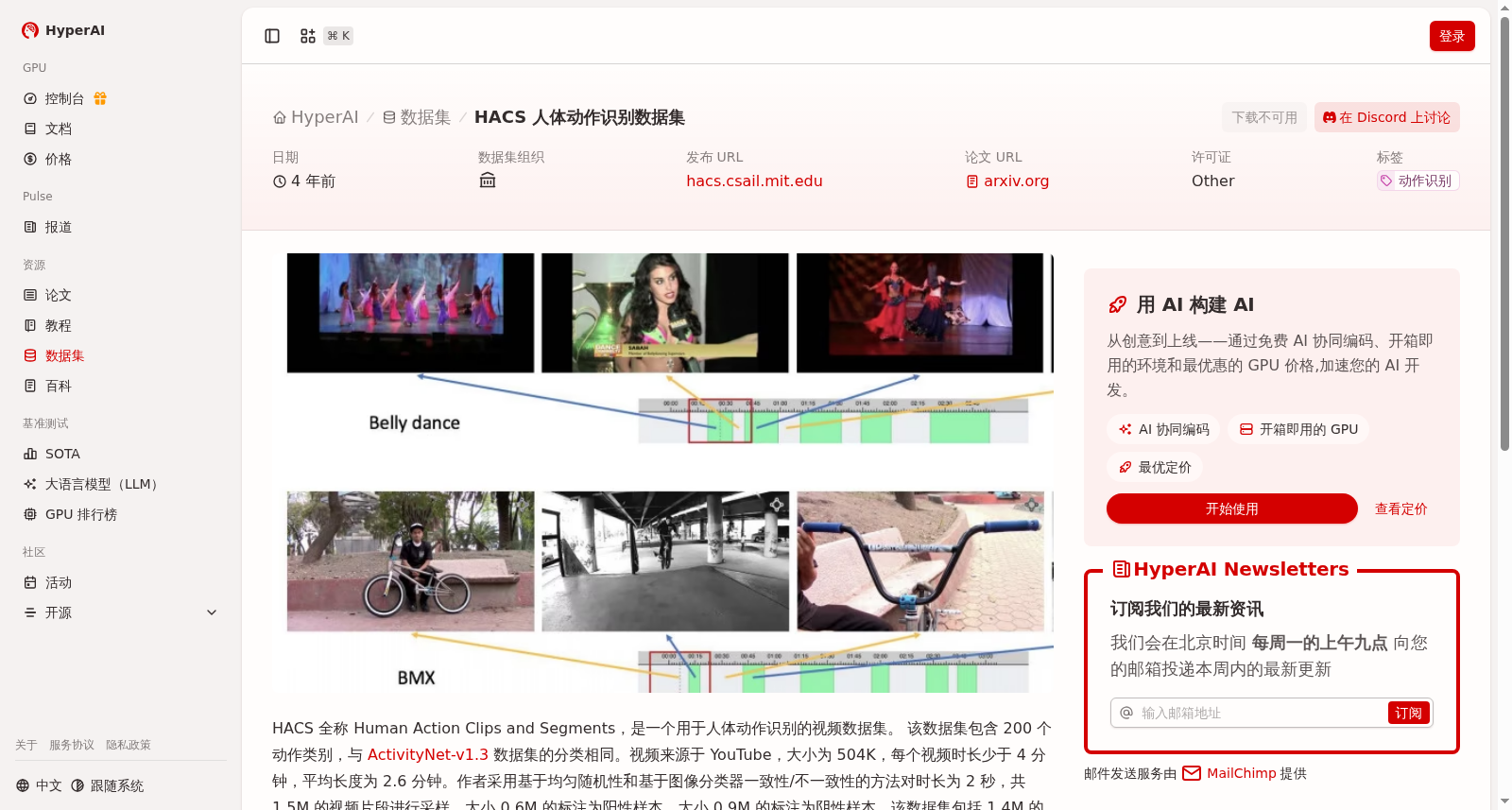This screenshot has height=810, width=1512.
Task: Click 在 Discord 上讨论 button
Action: tap(1387, 117)
